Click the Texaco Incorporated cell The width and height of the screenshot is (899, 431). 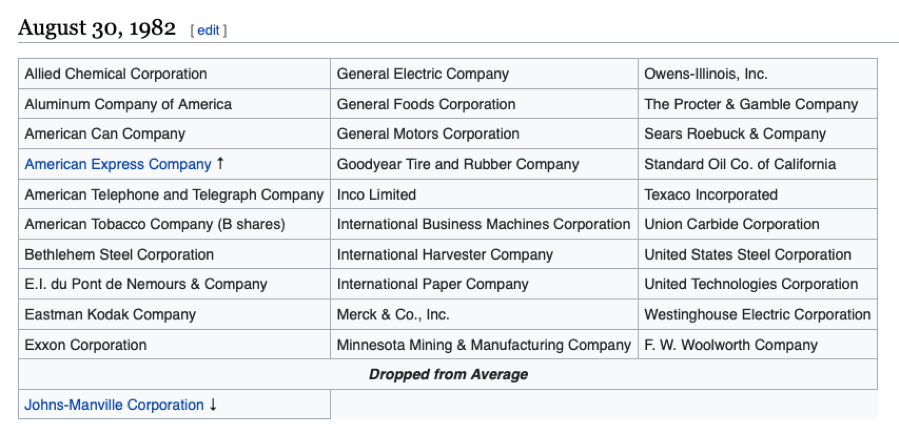click(x=711, y=194)
